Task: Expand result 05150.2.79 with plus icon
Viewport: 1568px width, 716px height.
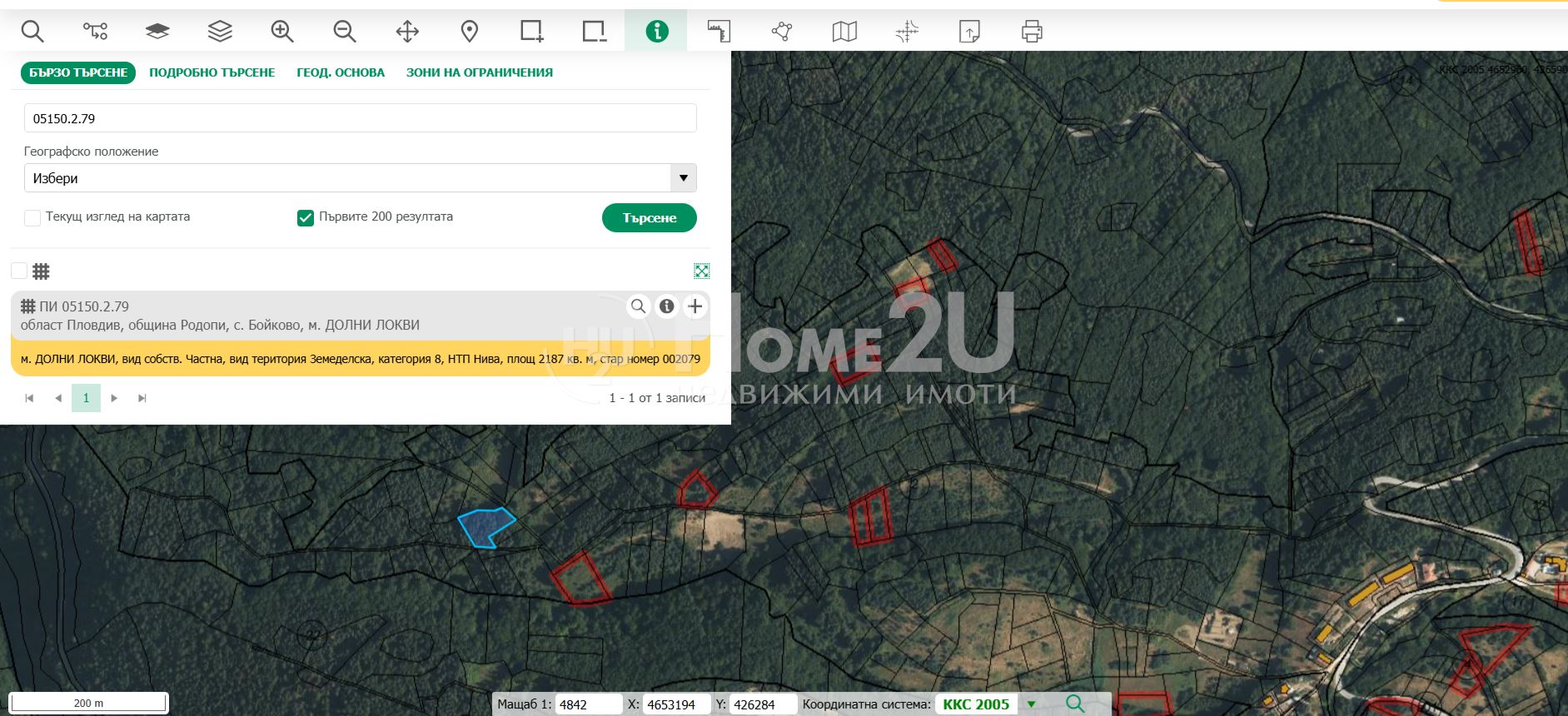Action: [695, 306]
